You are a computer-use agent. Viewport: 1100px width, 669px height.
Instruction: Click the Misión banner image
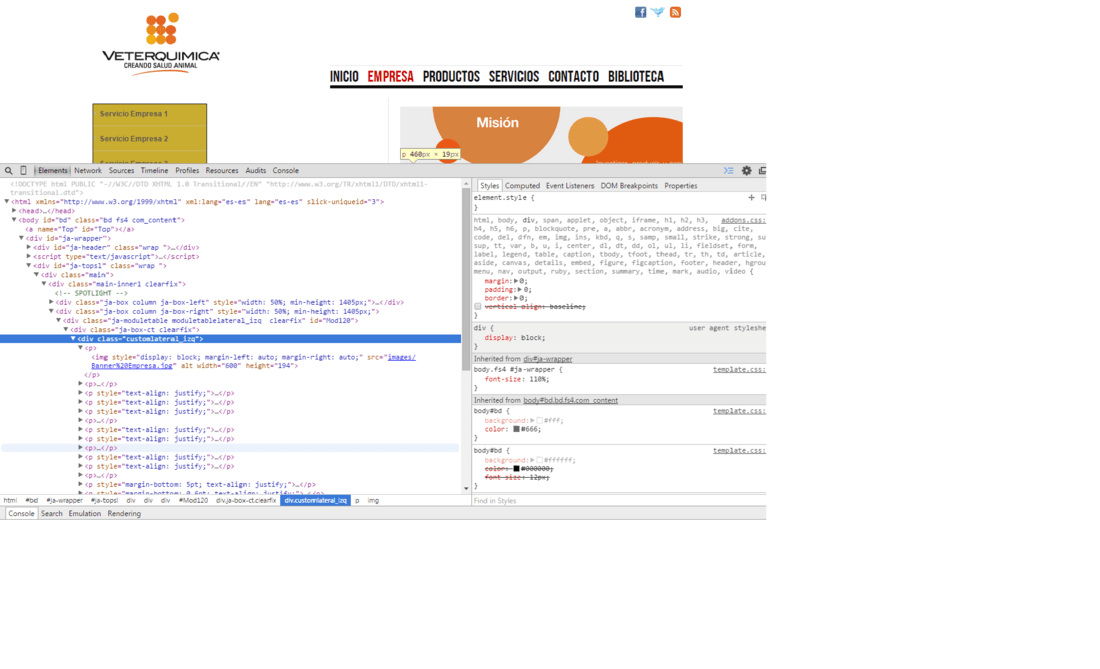pos(541,135)
